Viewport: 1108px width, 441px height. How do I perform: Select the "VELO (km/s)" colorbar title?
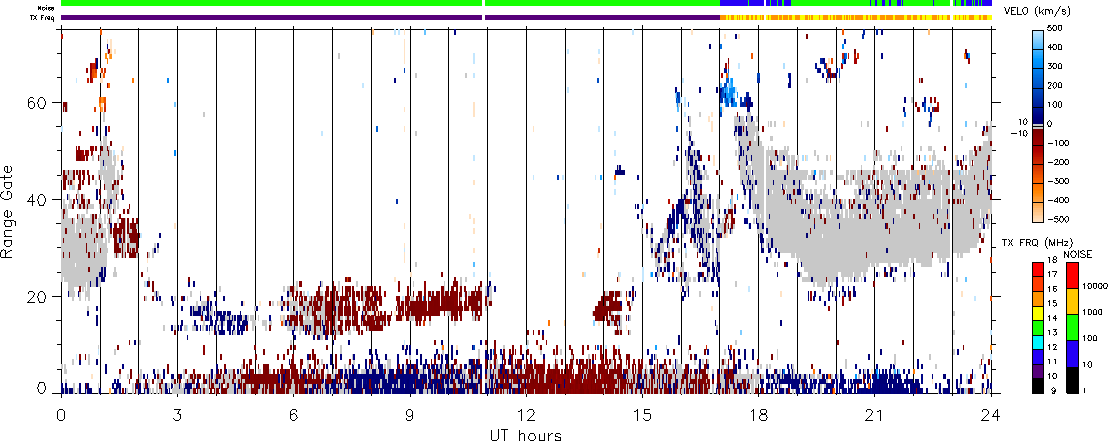1037,13
